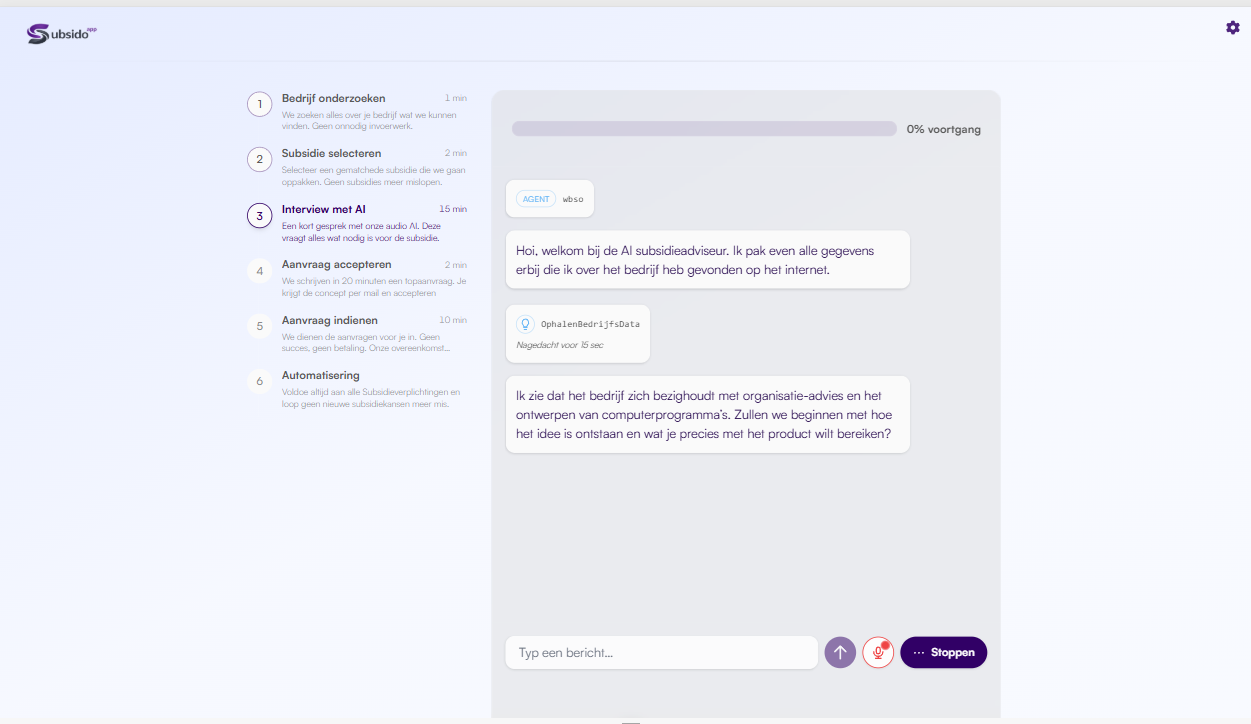Open 'Aanvraag indienen' step
The height and width of the screenshot is (724, 1251).
point(329,320)
